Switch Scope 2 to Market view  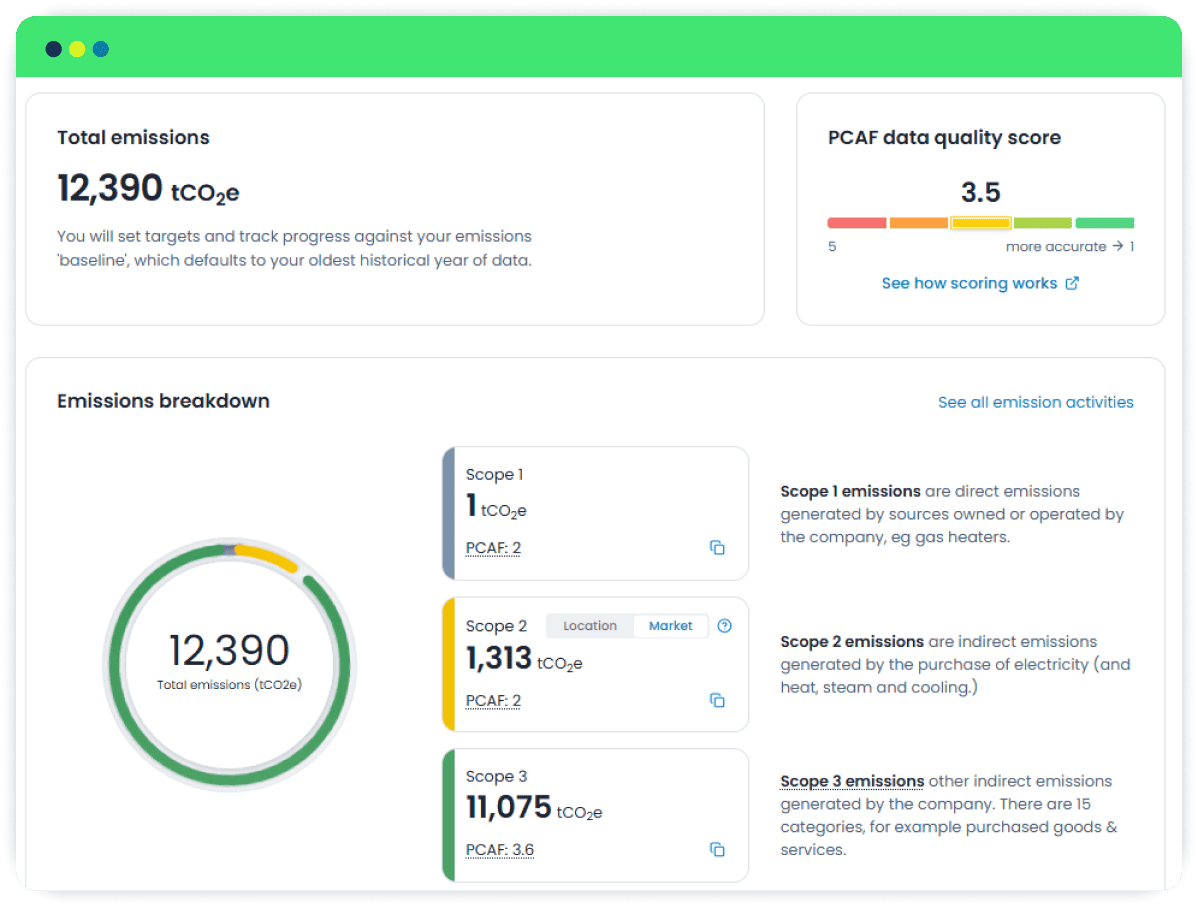click(670, 626)
